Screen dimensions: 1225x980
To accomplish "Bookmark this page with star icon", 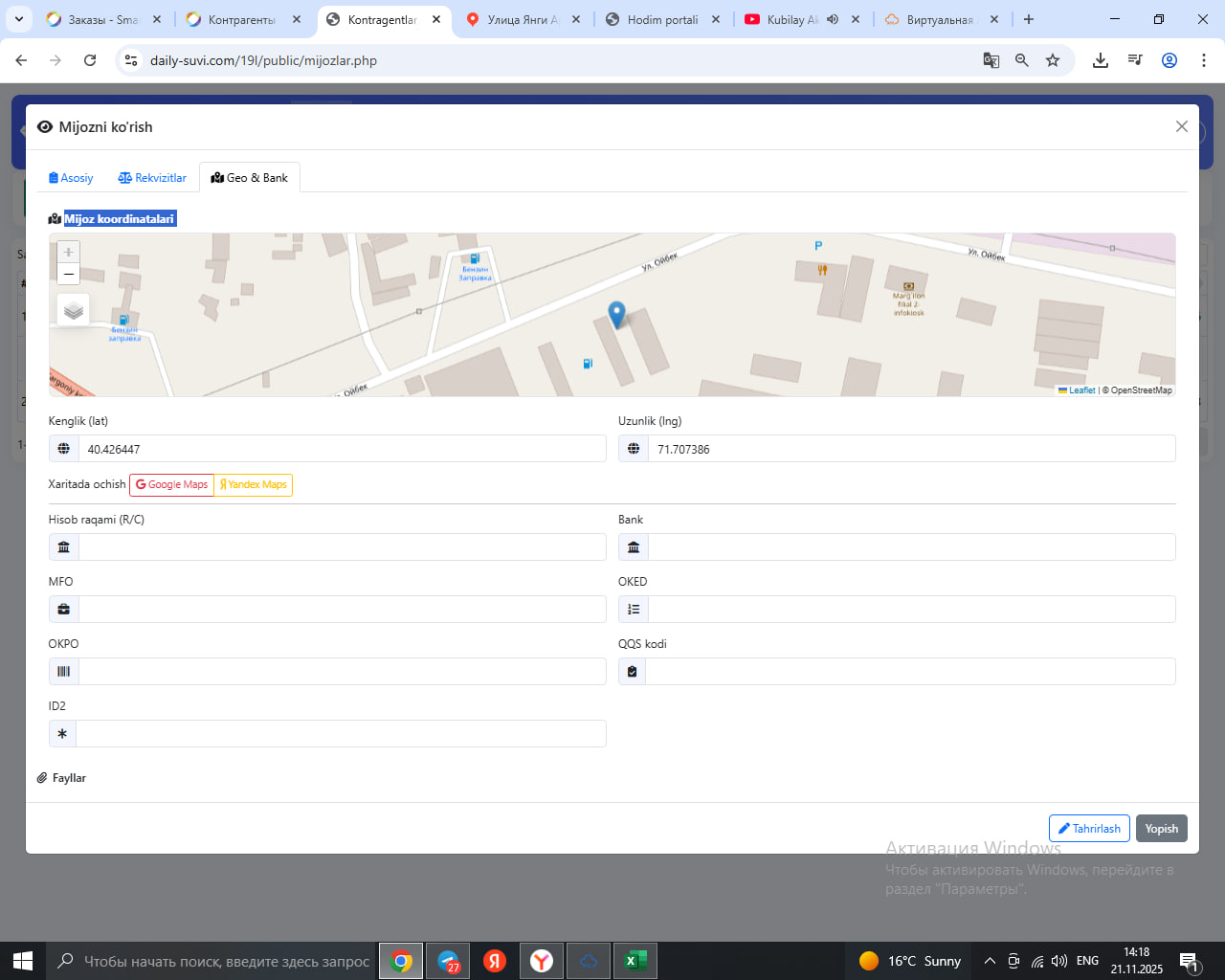I will [1053, 60].
